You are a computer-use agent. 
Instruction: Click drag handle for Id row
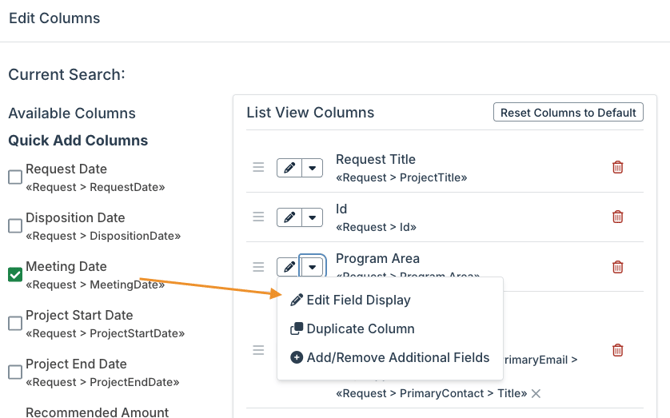pyautogui.click(x=258, y=217)
